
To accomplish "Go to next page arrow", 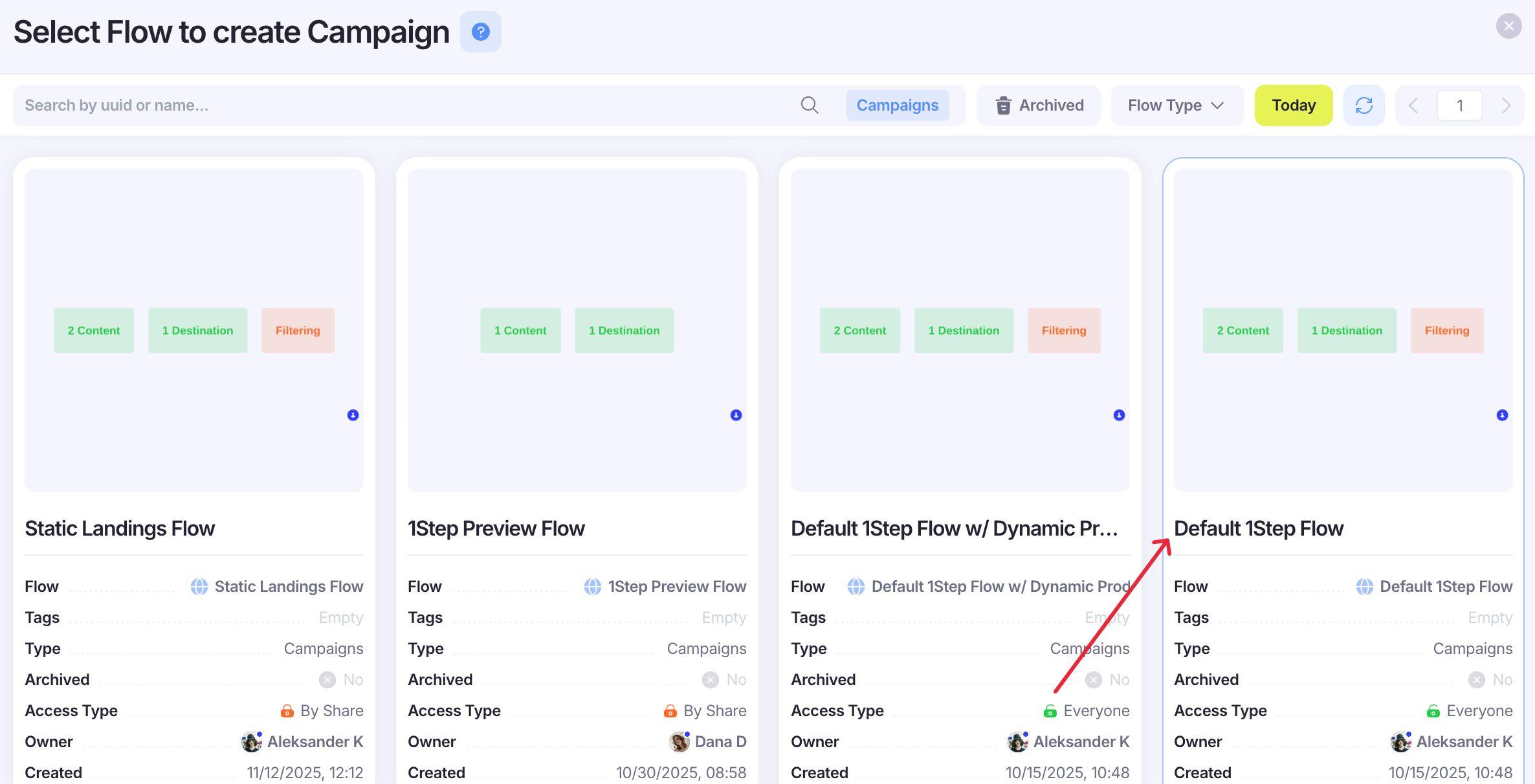I will 1506,105.
